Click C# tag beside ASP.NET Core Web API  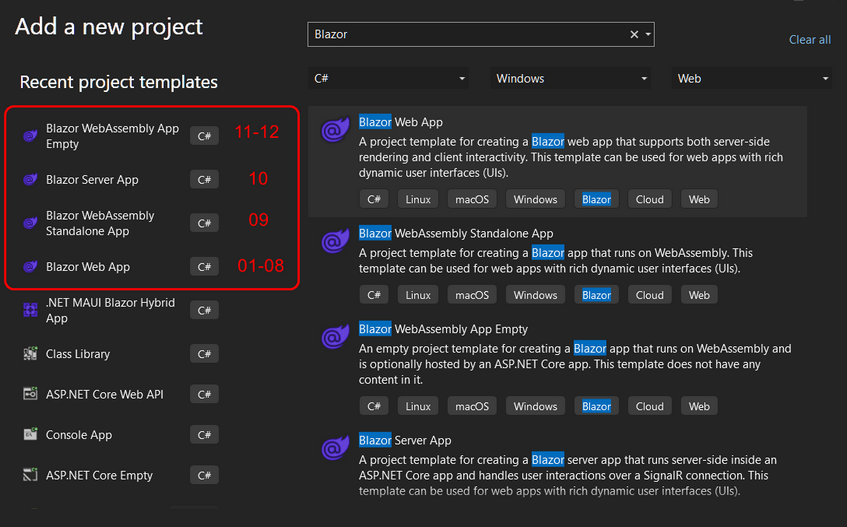(x=204, y=394)
